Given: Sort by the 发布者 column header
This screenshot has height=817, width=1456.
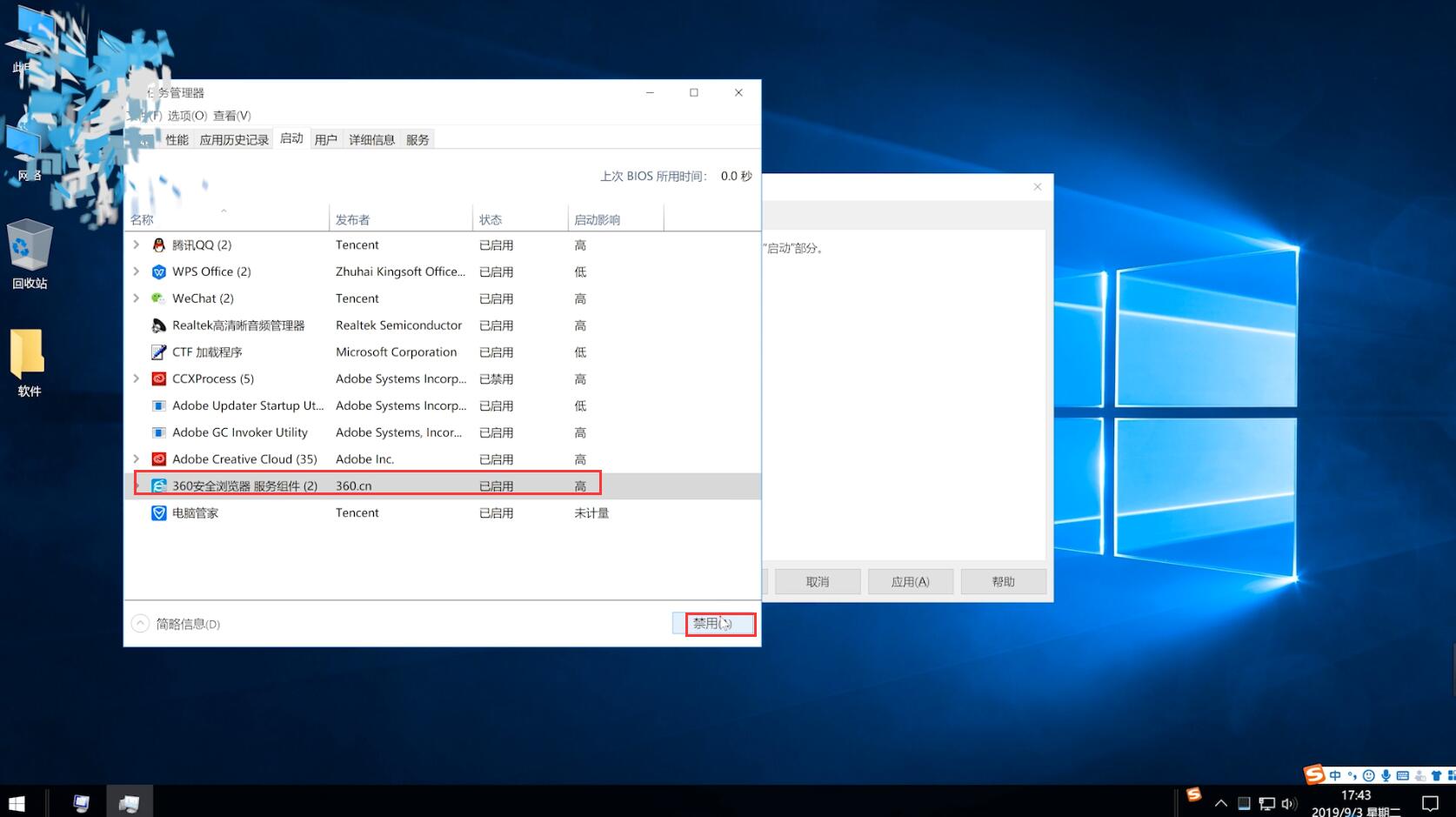Looking at the screenshot, I should [x=401, y=219].
